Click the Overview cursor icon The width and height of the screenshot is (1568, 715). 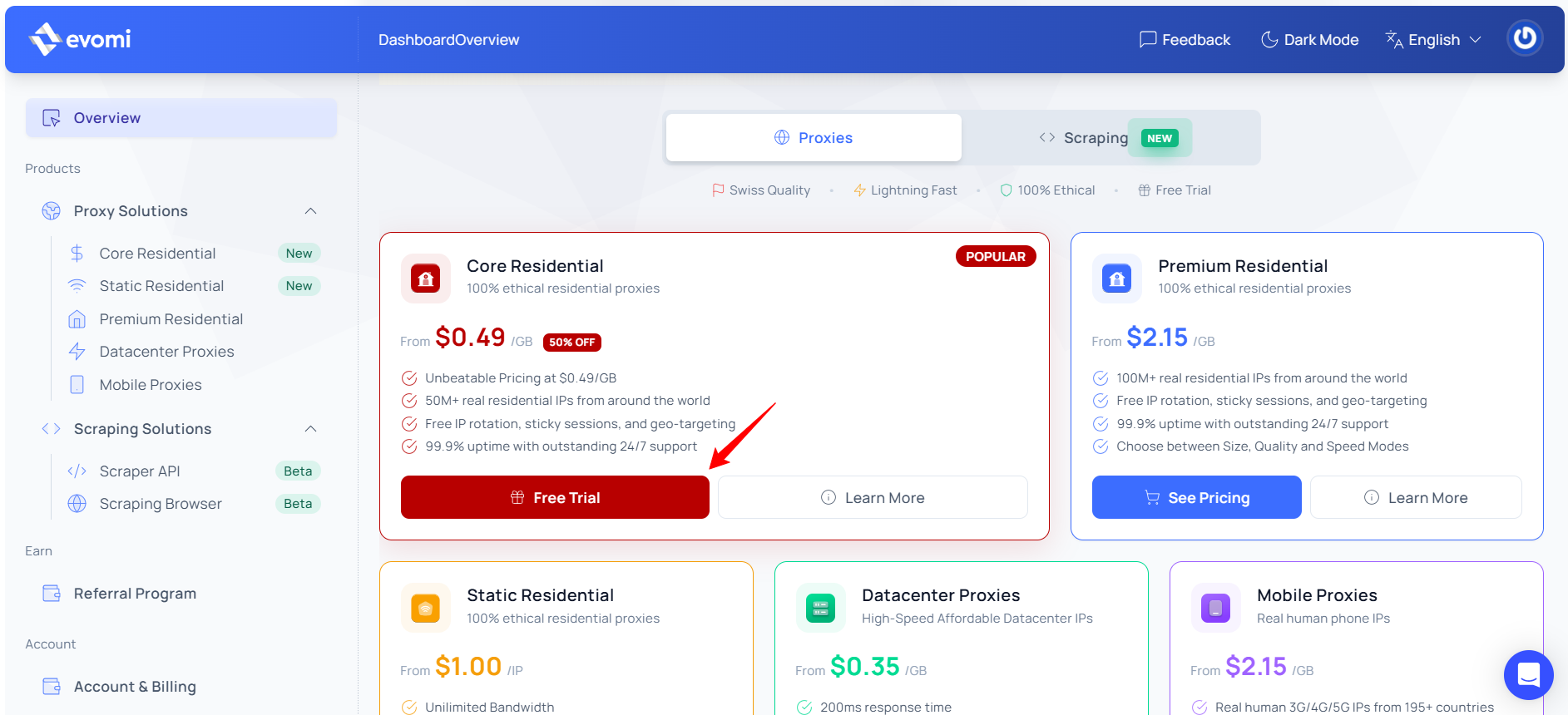(52, 118)
